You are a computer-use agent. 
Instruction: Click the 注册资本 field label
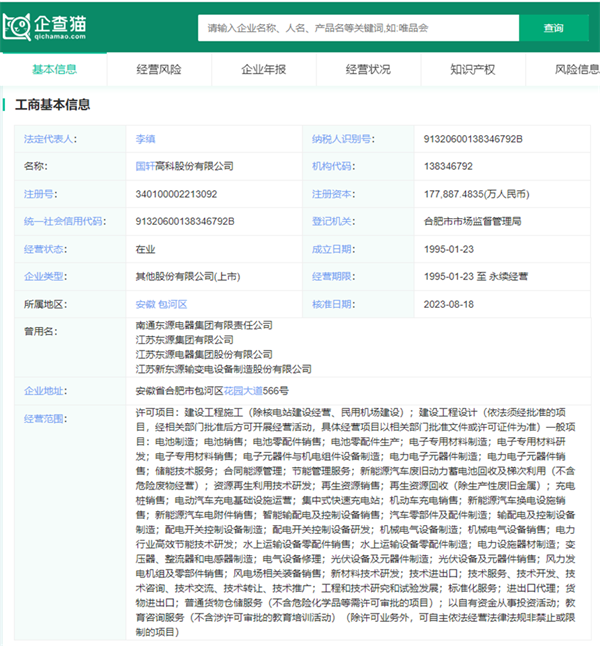click(x=332, y=193)
